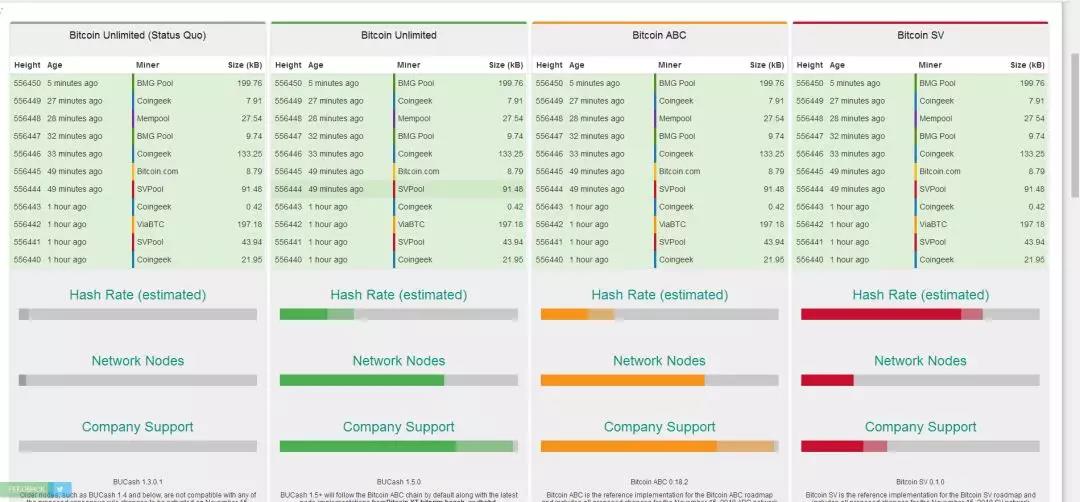Click Company Support bar under Bitcoin ABC
This screenshot has height=502, width=1080.
(x=659, y=446)
